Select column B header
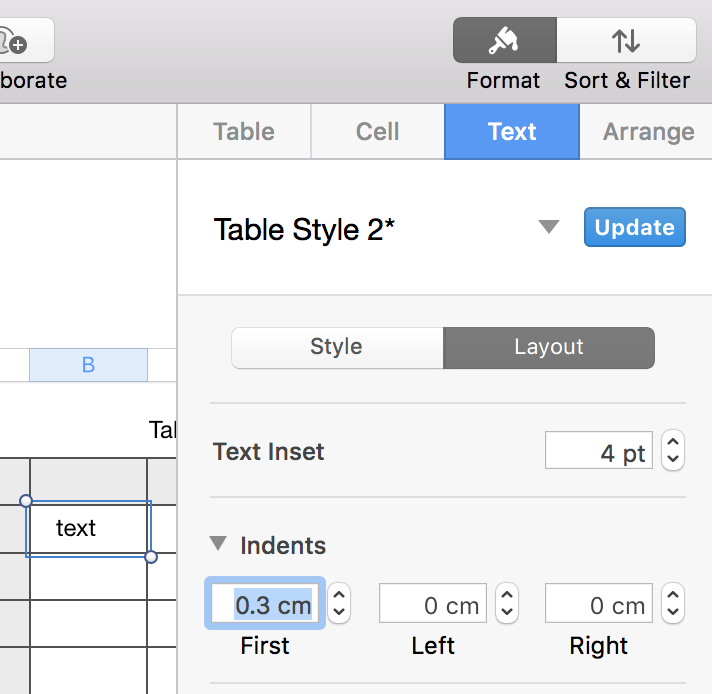Screen dimensions: 712x694 88,366
